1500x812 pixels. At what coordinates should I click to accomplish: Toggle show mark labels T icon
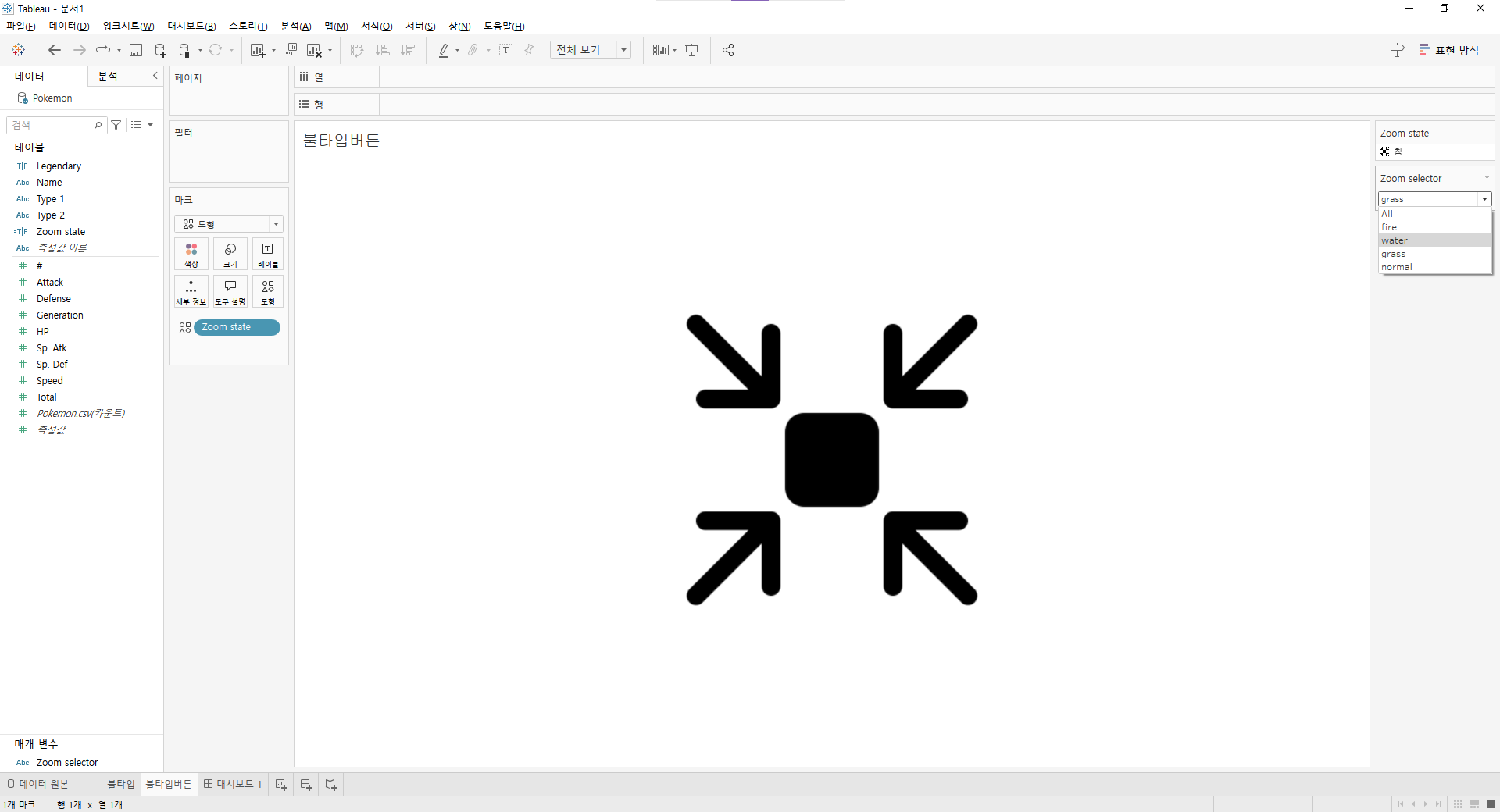506,50
